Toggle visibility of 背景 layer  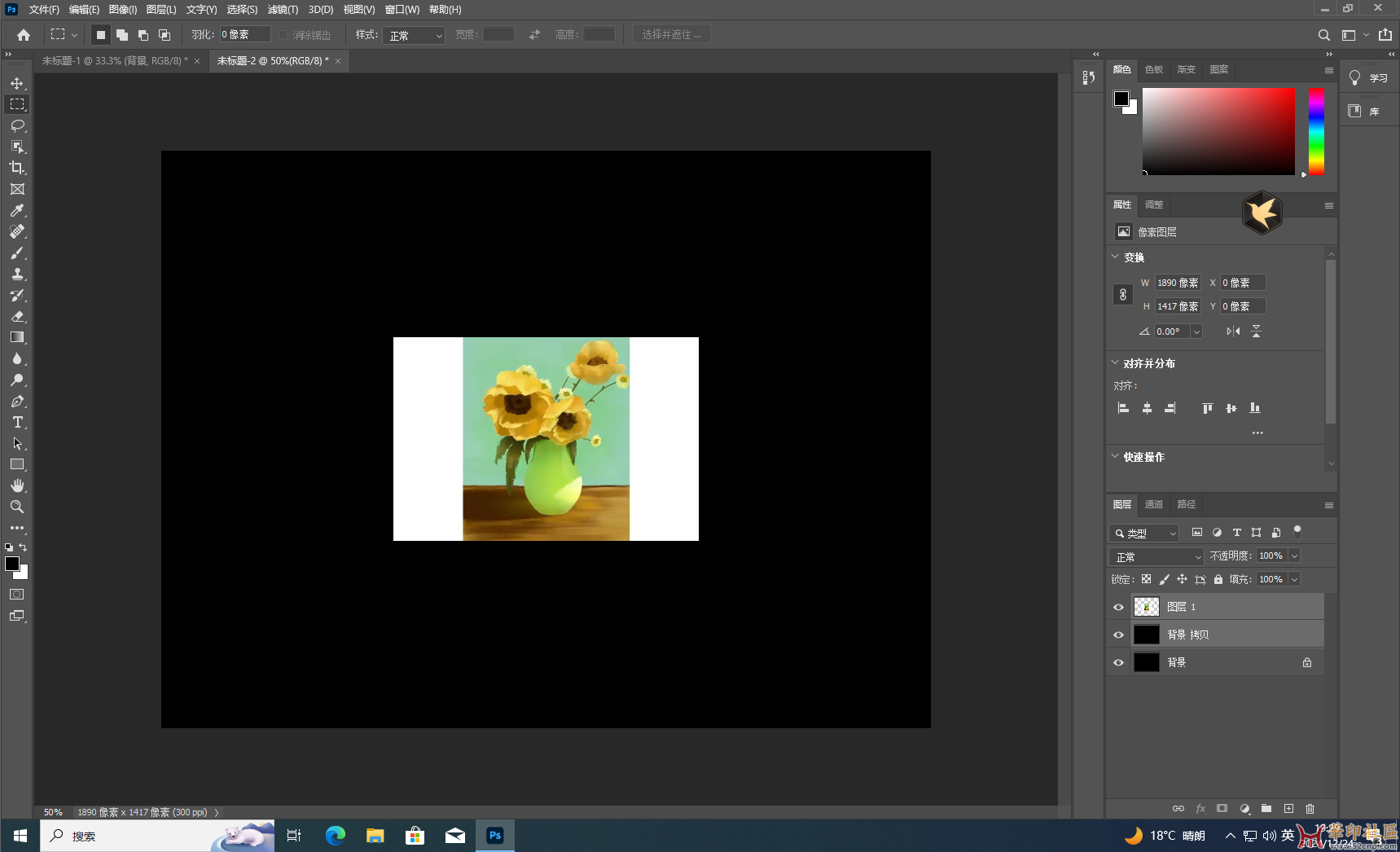click(1118, 662)
